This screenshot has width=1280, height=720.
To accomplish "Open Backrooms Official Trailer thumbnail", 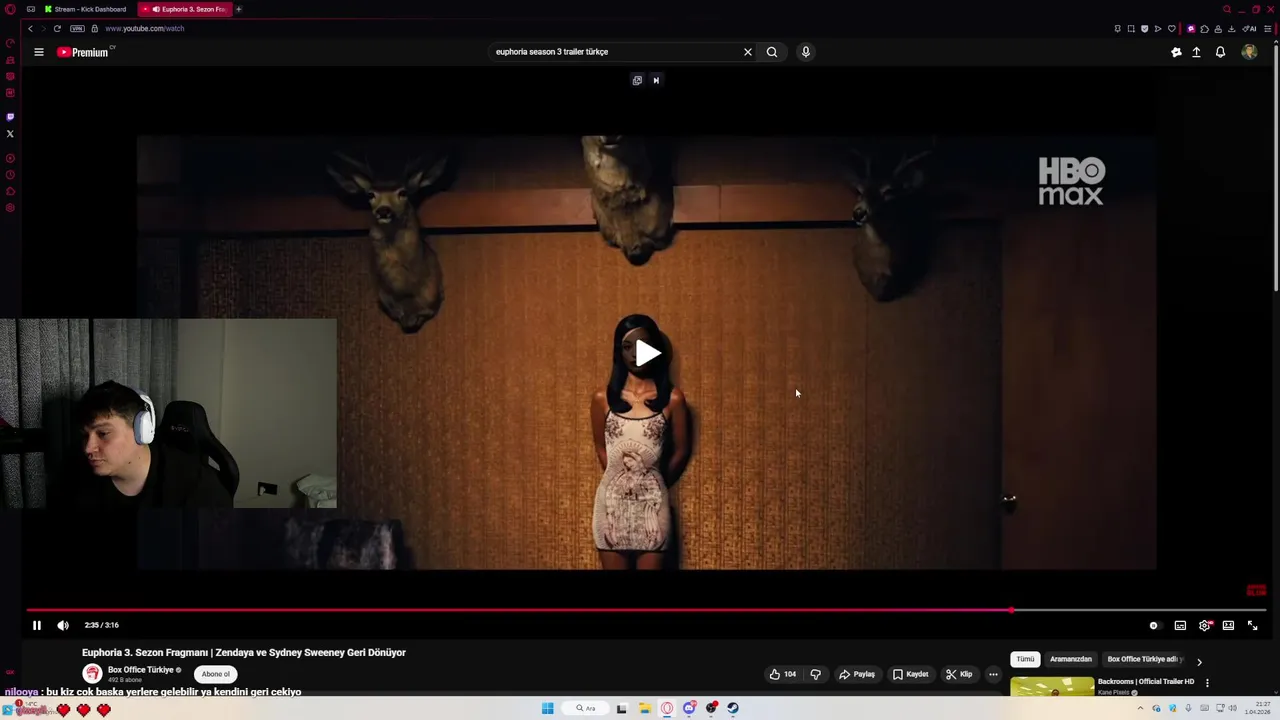I will (x=1052, y=686).
